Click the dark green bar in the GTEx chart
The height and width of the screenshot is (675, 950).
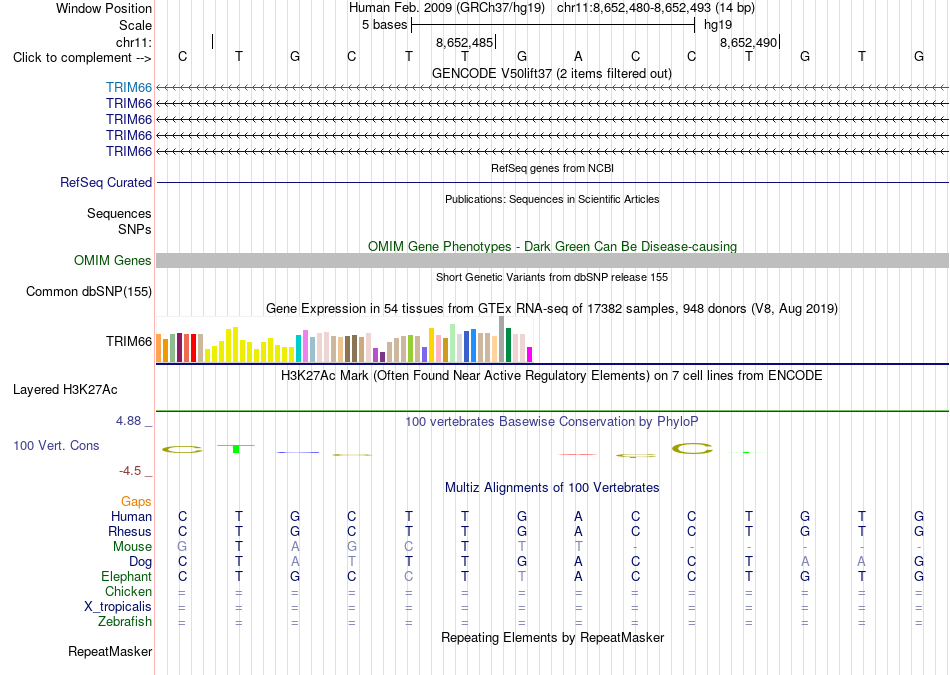(508, 345)
